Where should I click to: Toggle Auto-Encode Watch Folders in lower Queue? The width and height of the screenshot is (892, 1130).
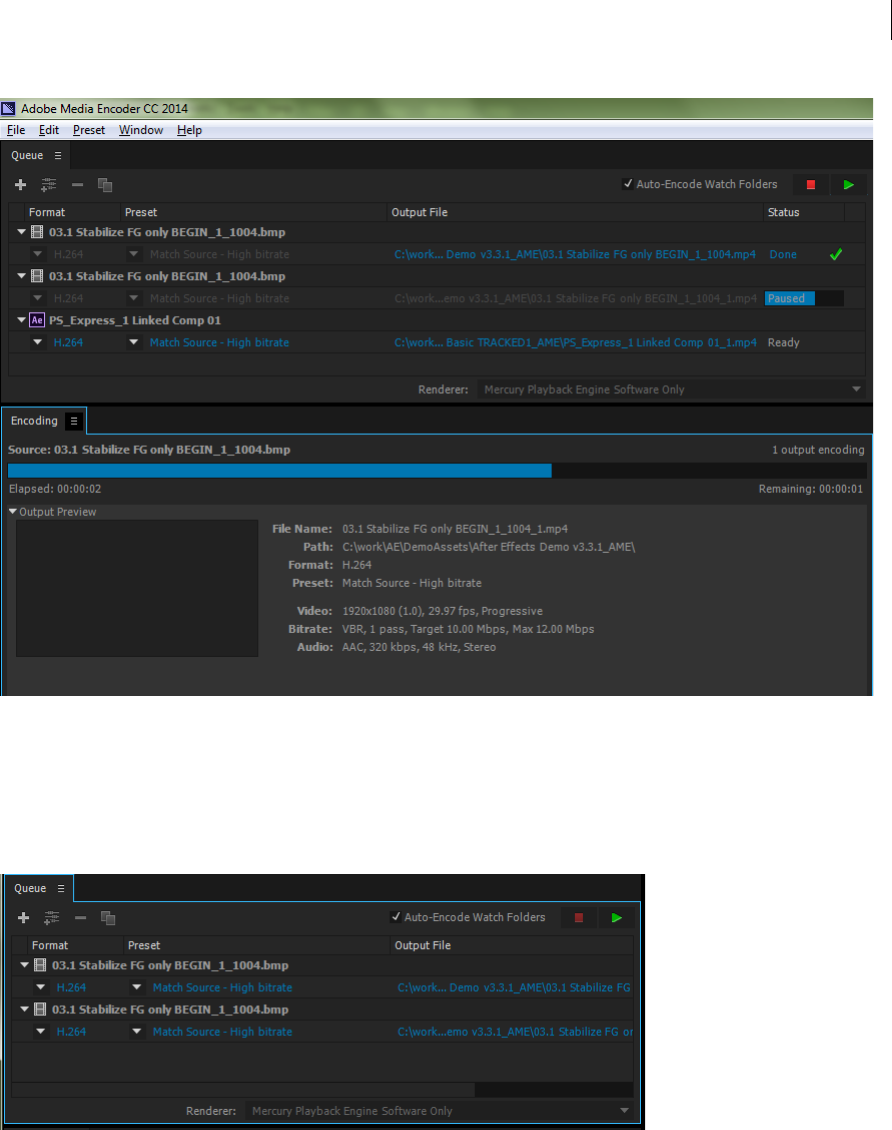(396, 917)
